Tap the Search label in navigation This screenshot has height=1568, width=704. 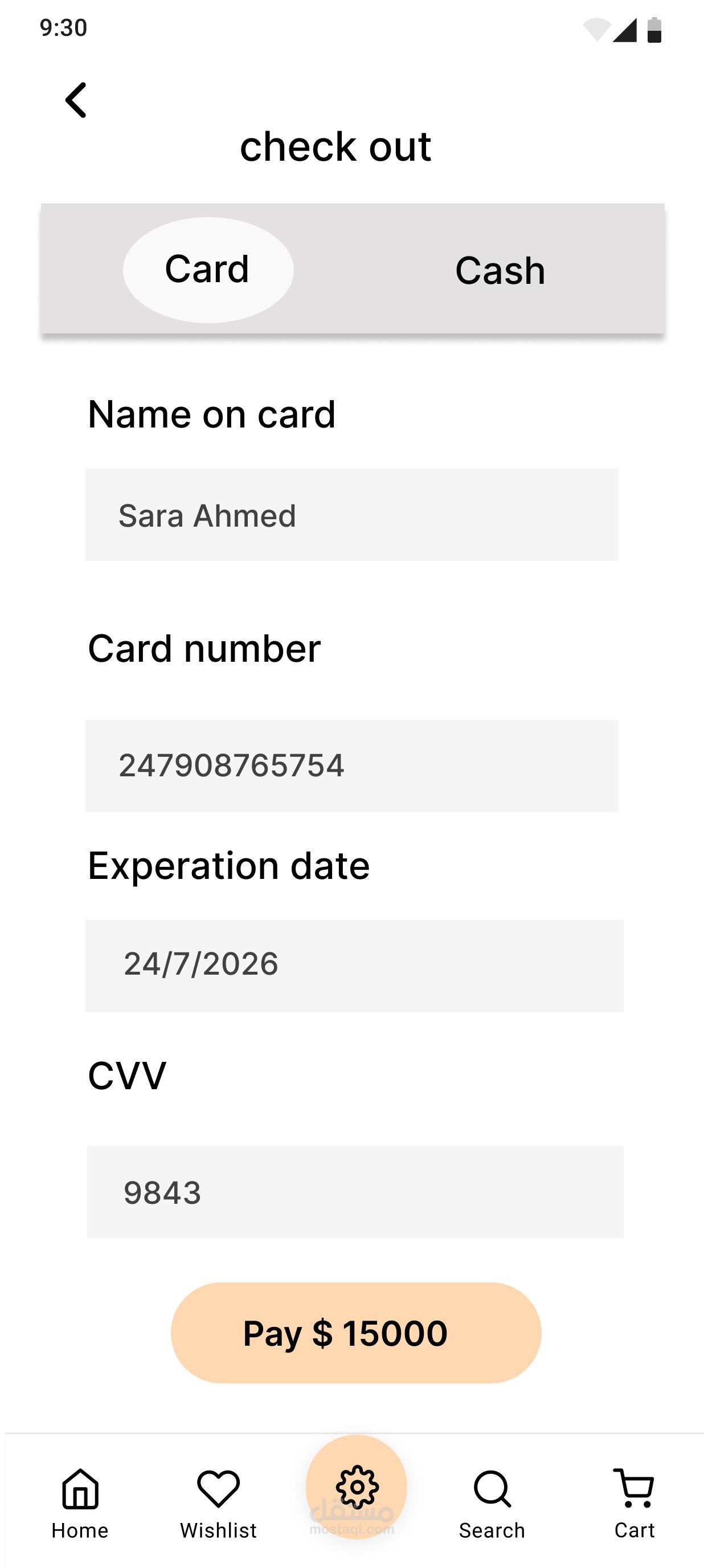(492, 1530)
